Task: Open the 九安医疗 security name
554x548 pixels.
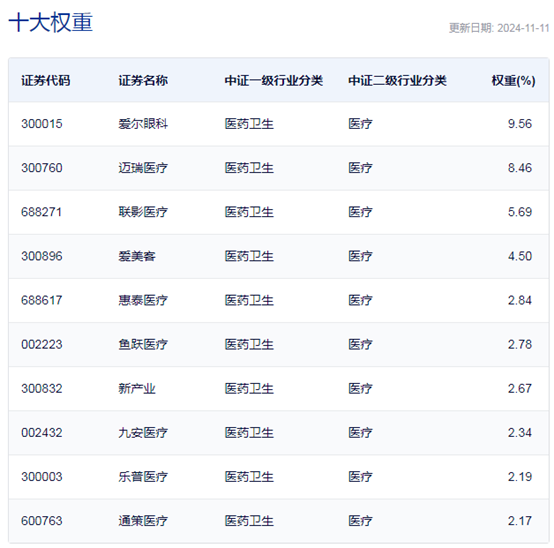Action: click(x=143, y=432)
